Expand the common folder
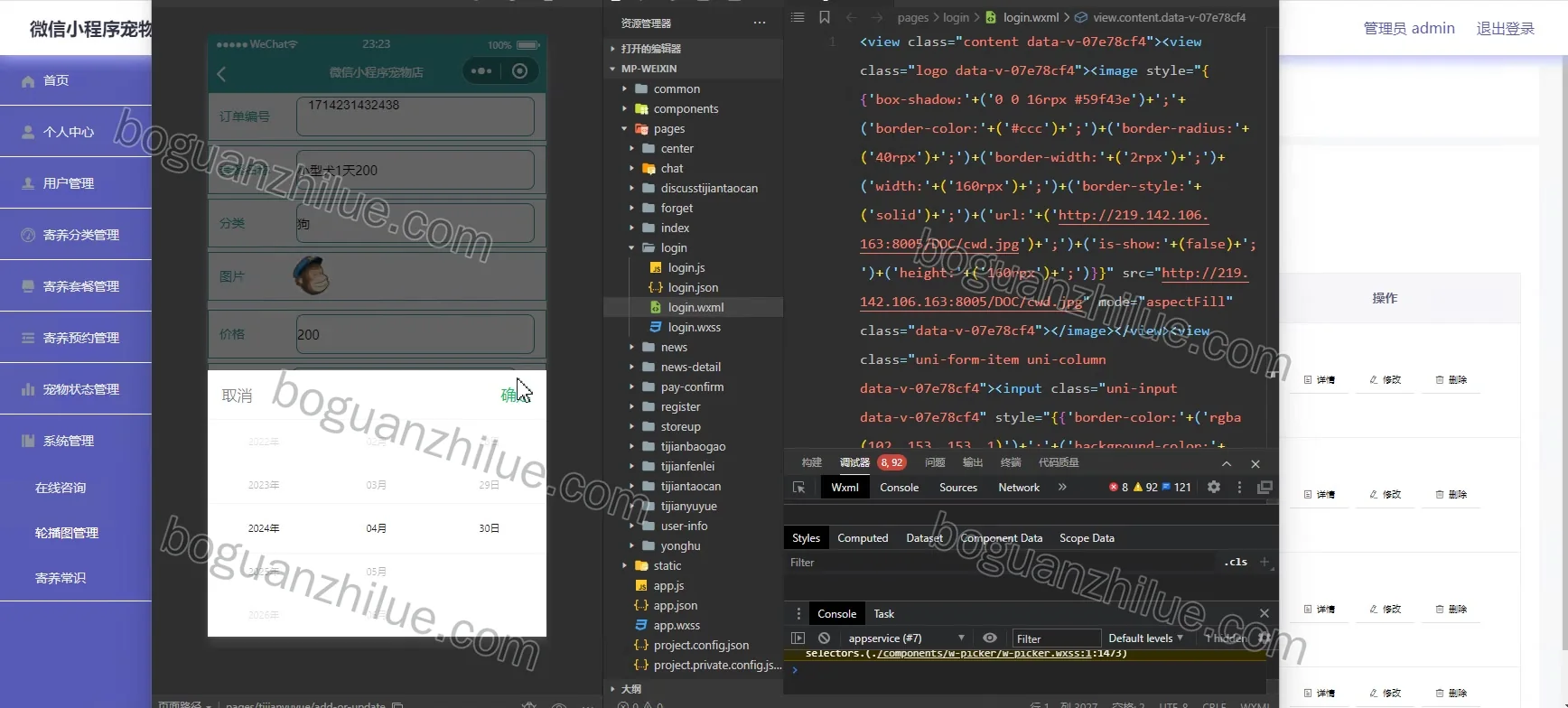The width and height of the screenshot is (1568, 708). pos(677,88)
